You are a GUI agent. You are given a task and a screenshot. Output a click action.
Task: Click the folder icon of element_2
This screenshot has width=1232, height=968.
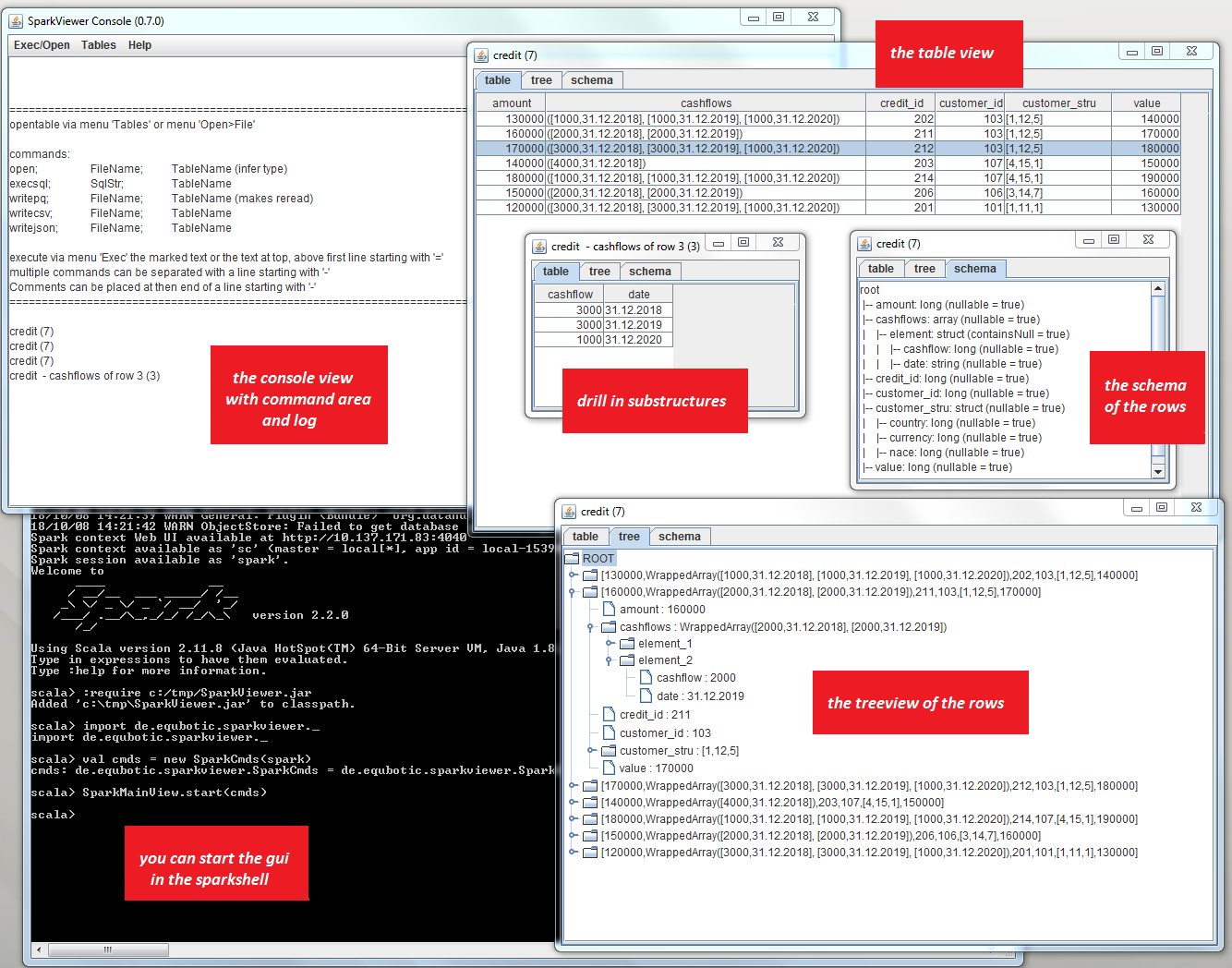pyautogui.click(x=627, y=660)
